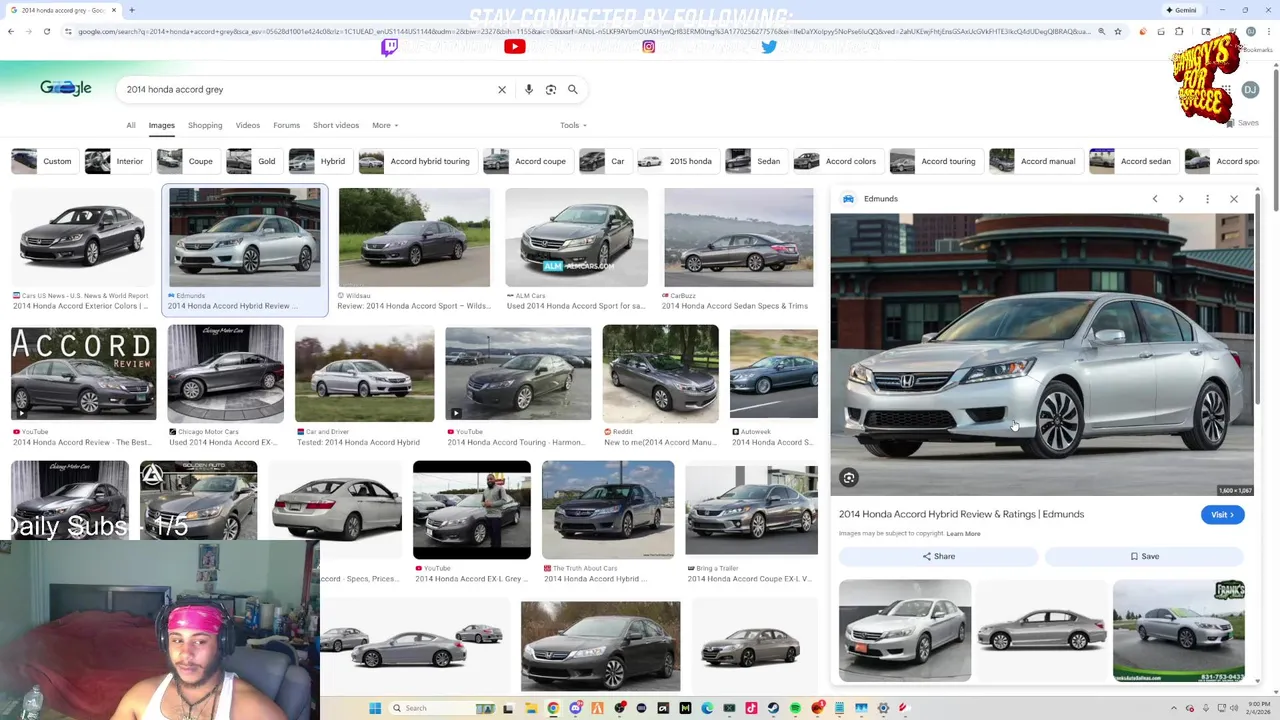
Task: Open CarBuzz Accord Sedan Specs thumbnail
Action: (738, 238)
